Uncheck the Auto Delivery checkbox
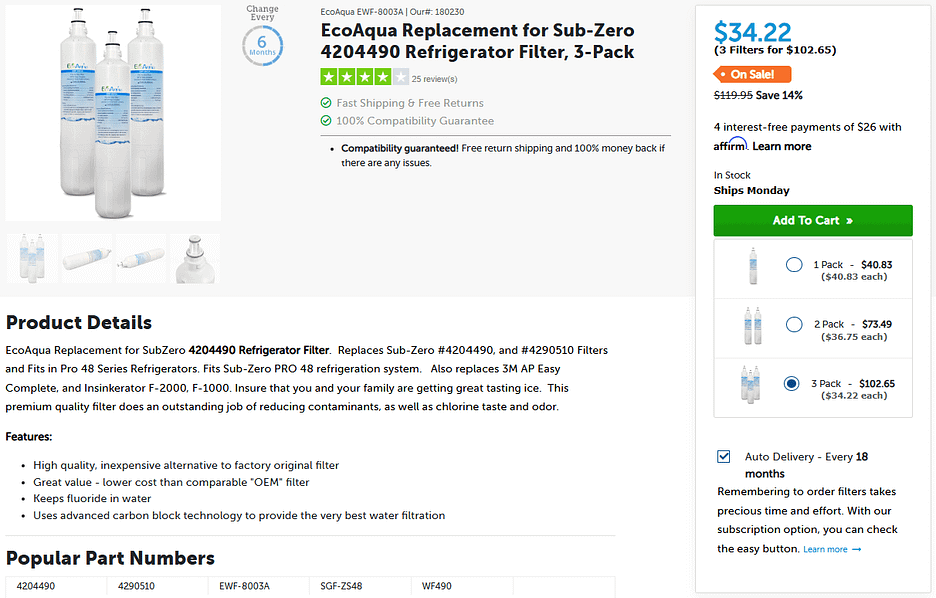The width and height of the screenshot is (936, 598). click(x=723, y=456)
